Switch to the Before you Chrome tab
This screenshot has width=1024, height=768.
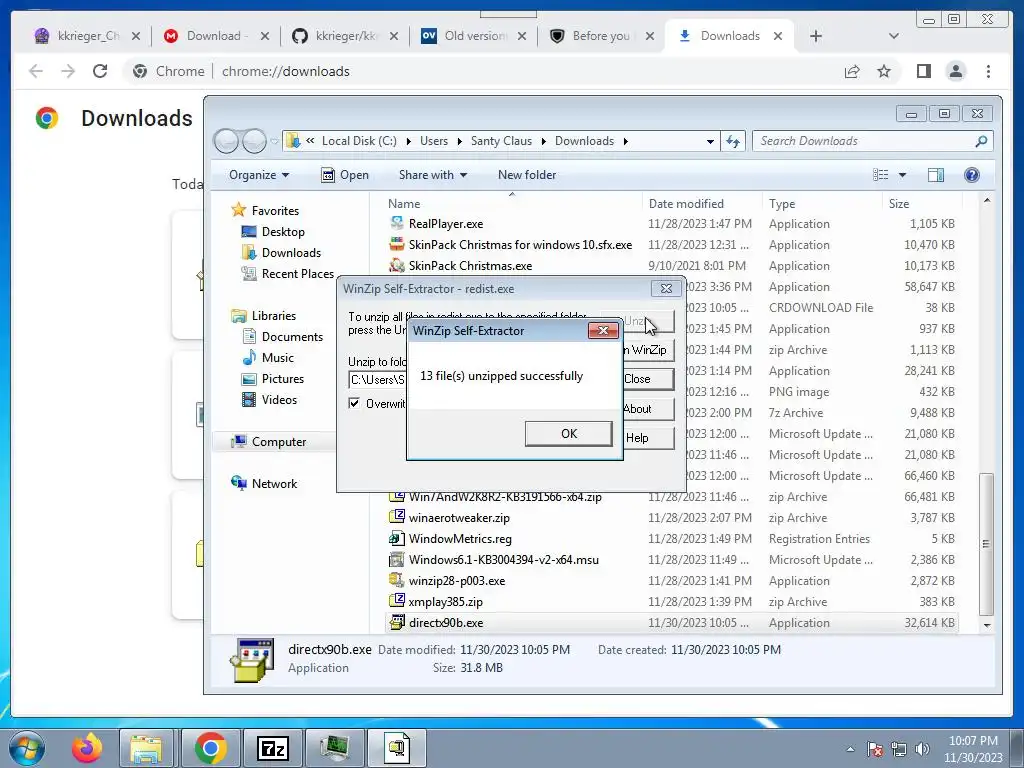(601, 36)
